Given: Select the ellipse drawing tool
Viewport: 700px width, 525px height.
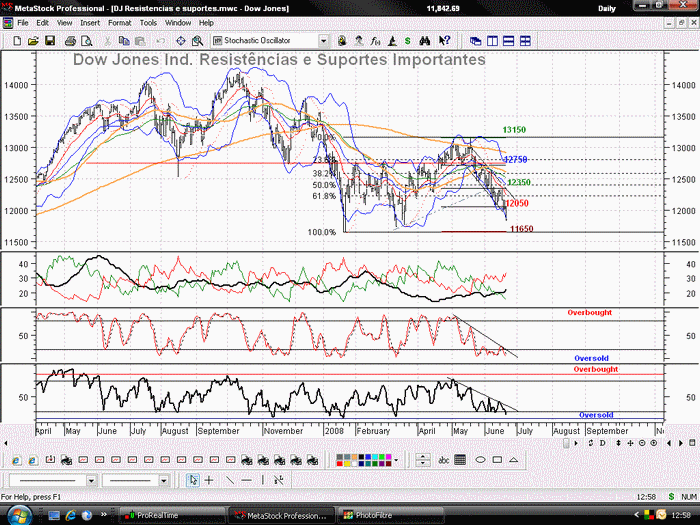Looking at the screenshot, I should pyautogui.click(x=480, y=459).
